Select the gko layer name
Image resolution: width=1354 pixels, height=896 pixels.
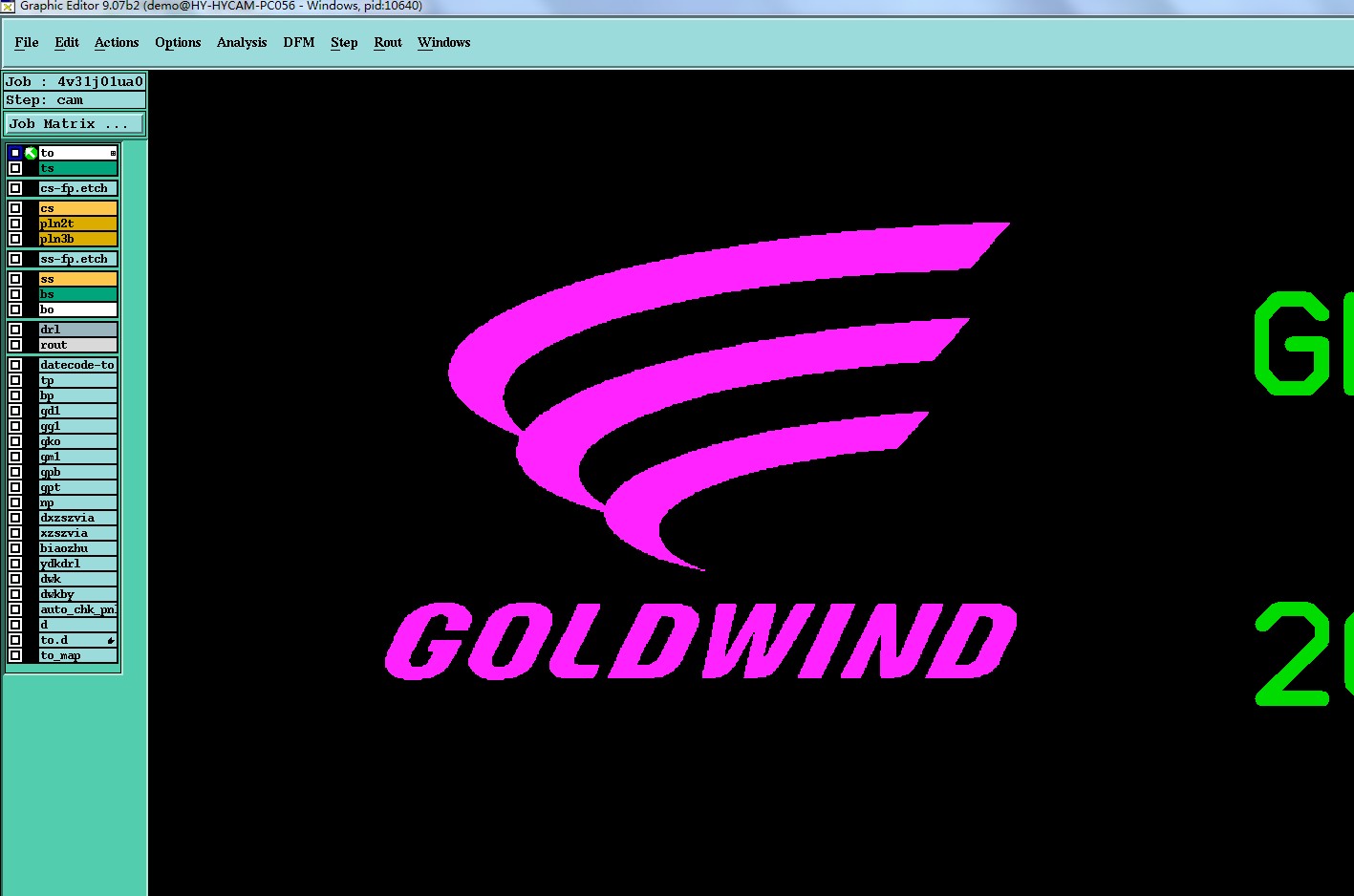click(78, 441)
